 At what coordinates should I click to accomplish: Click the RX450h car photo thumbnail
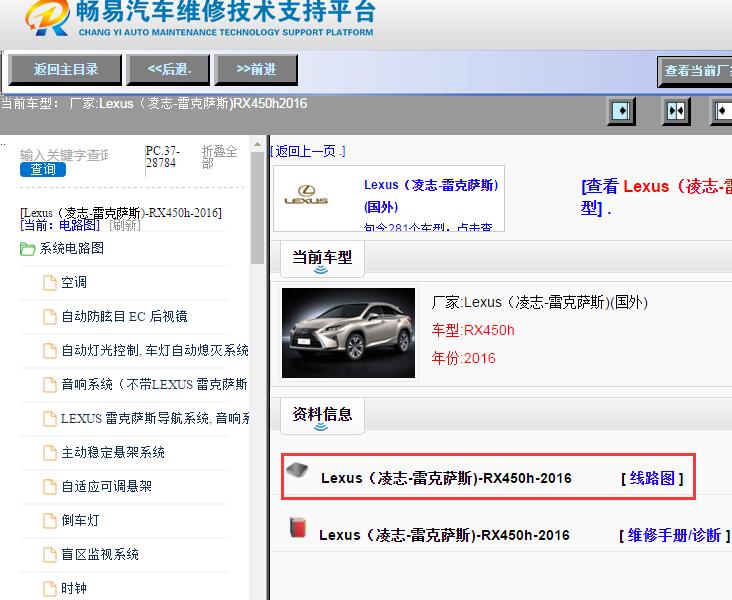coord(348,333)
